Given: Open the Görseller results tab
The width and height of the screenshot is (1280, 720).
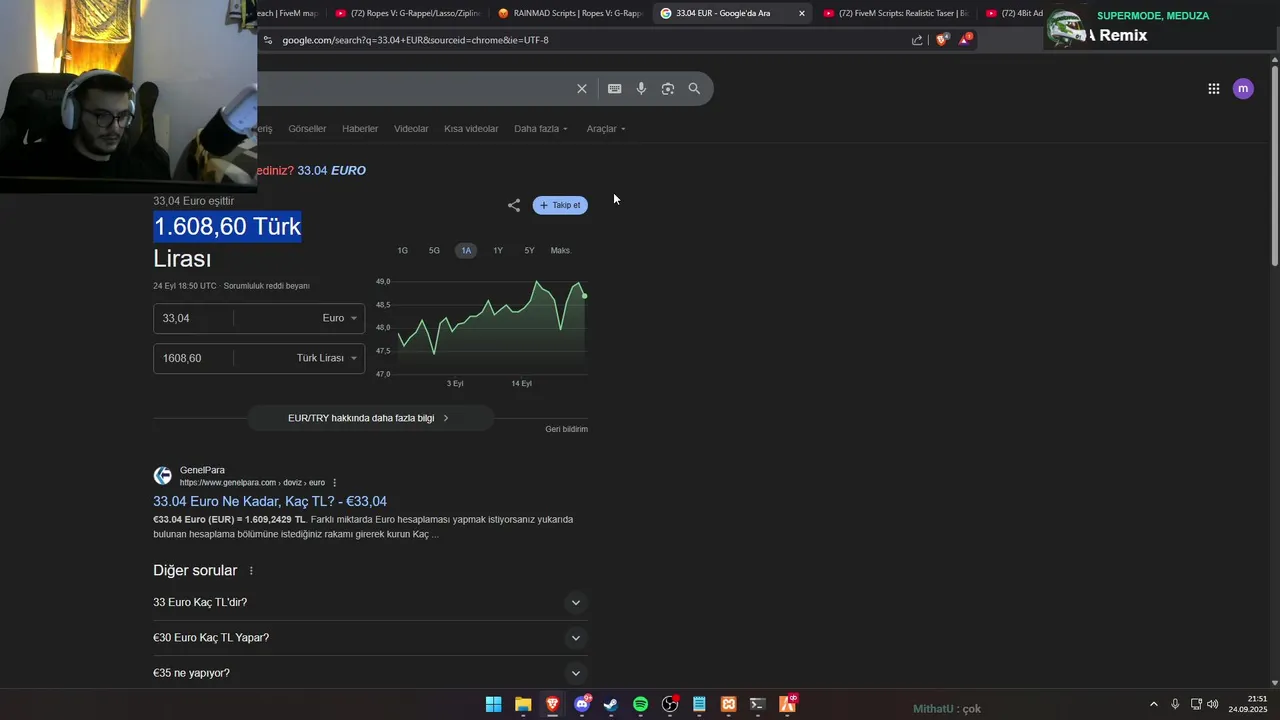Looking at the screenshot, I should [x=307, y=129].
